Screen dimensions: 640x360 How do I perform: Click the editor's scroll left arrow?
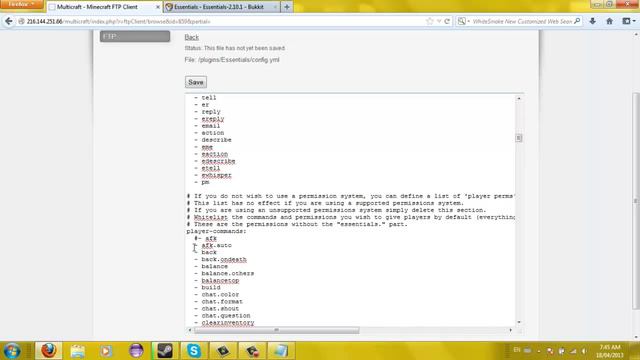click(x=190, y=330)
